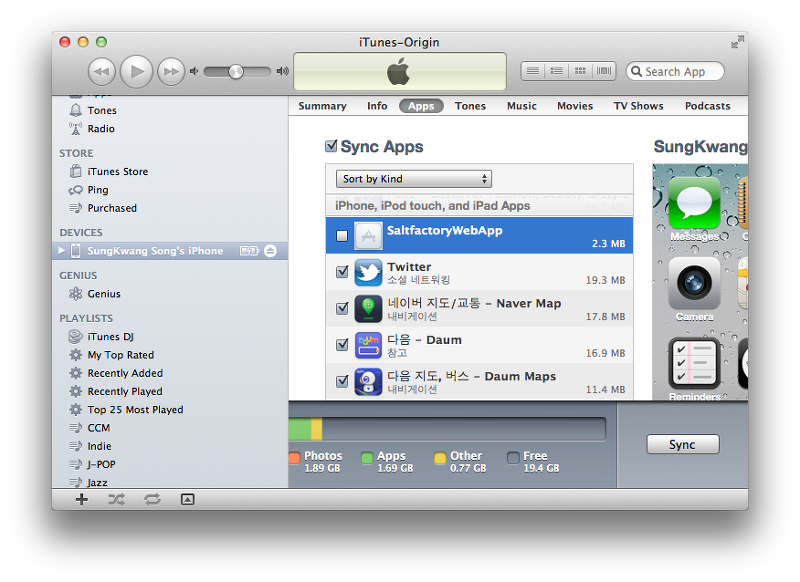Click the SaltfactoryWebApp app icon
Image resolution: width=800 pixels, height=582 pixels.
[x=368, y=236]
